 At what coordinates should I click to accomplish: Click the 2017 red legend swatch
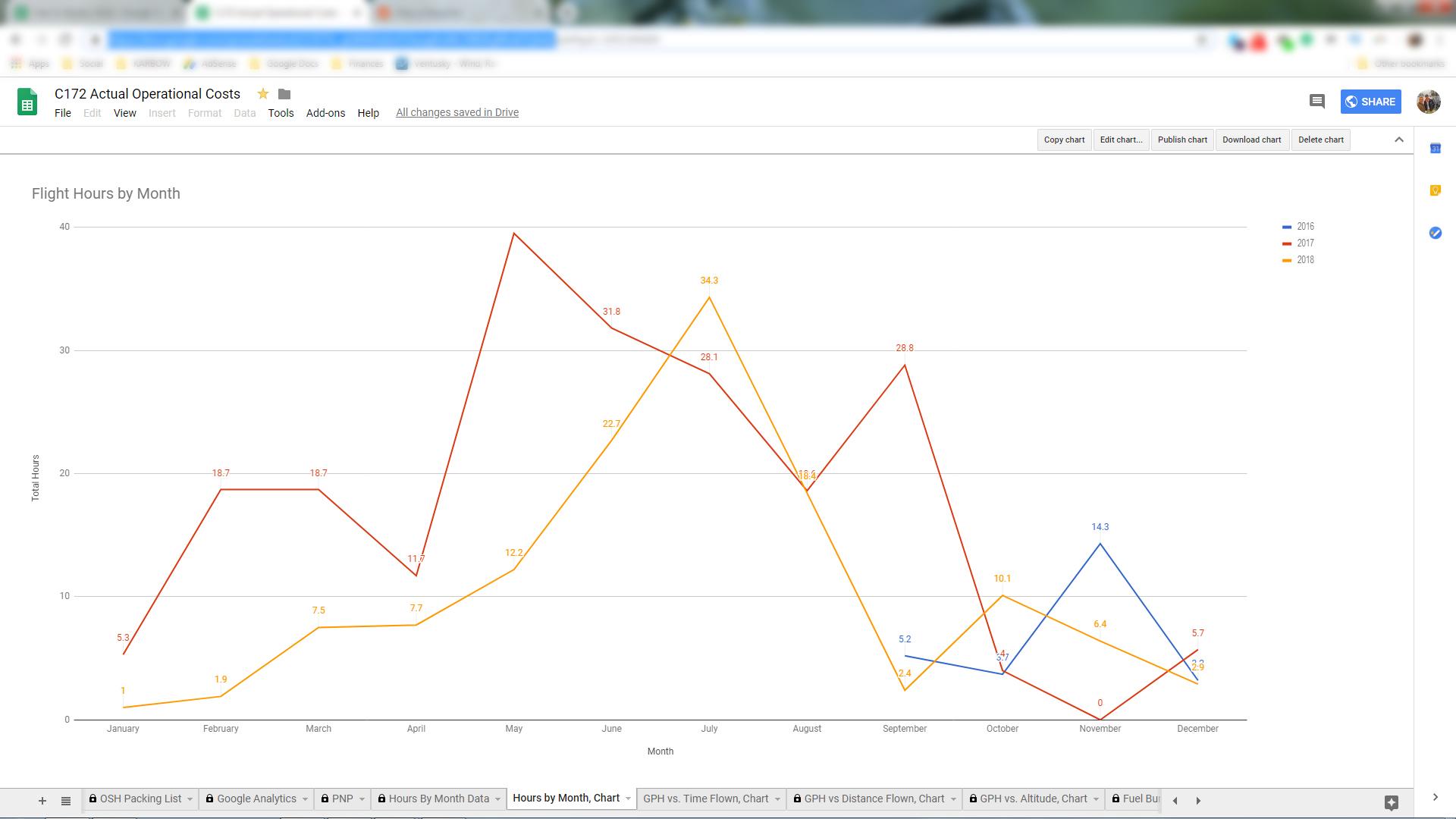pos(1287,243)
